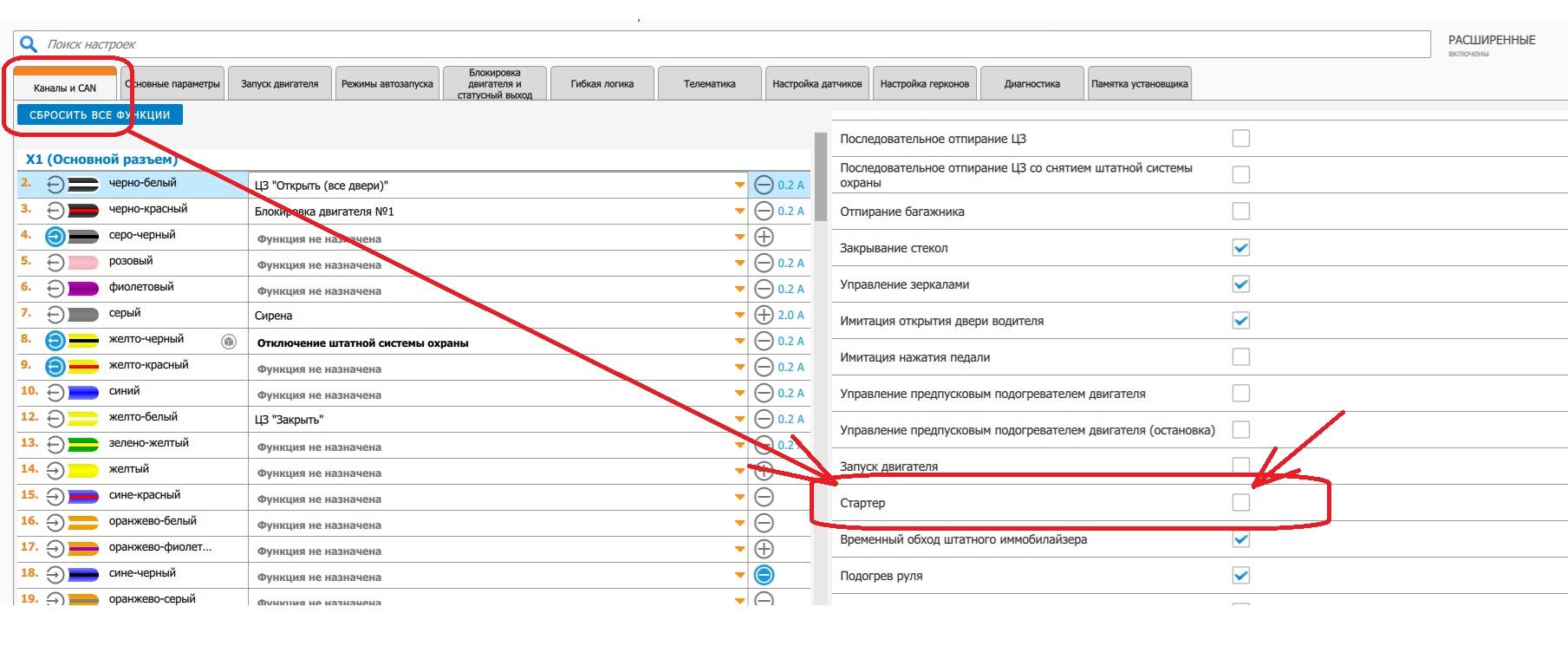Open the Запуск двигателя tab
The image size is (1568, 646).
[x=280, y=84]
